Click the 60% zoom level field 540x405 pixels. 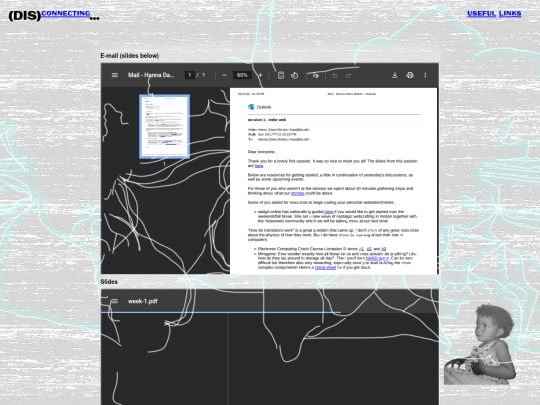[242, 75]
